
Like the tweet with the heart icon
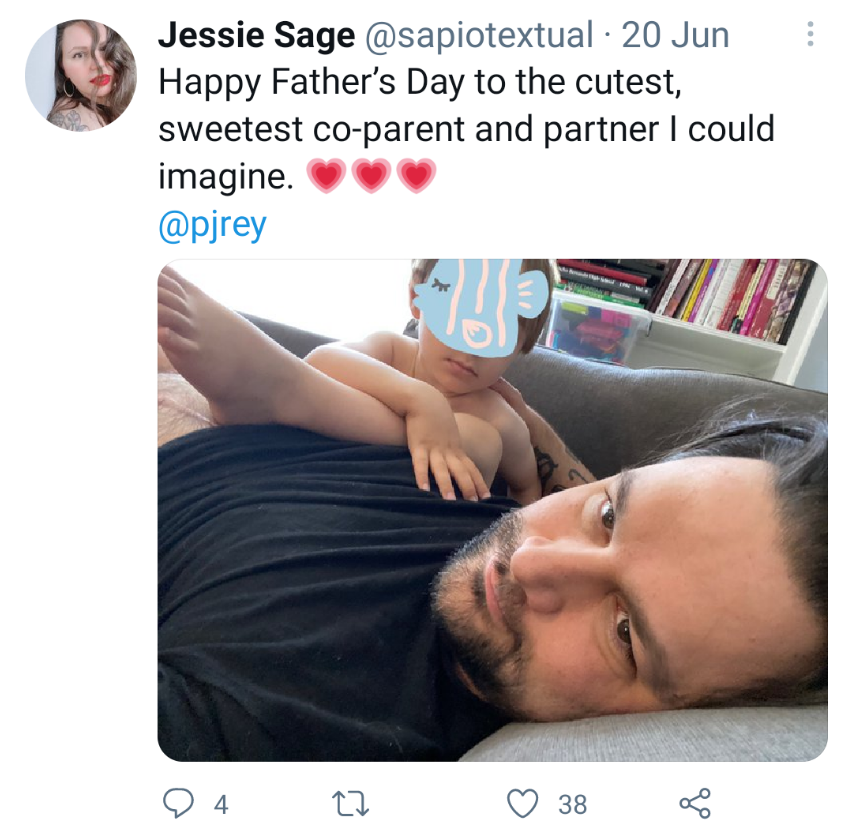[522, 803]
